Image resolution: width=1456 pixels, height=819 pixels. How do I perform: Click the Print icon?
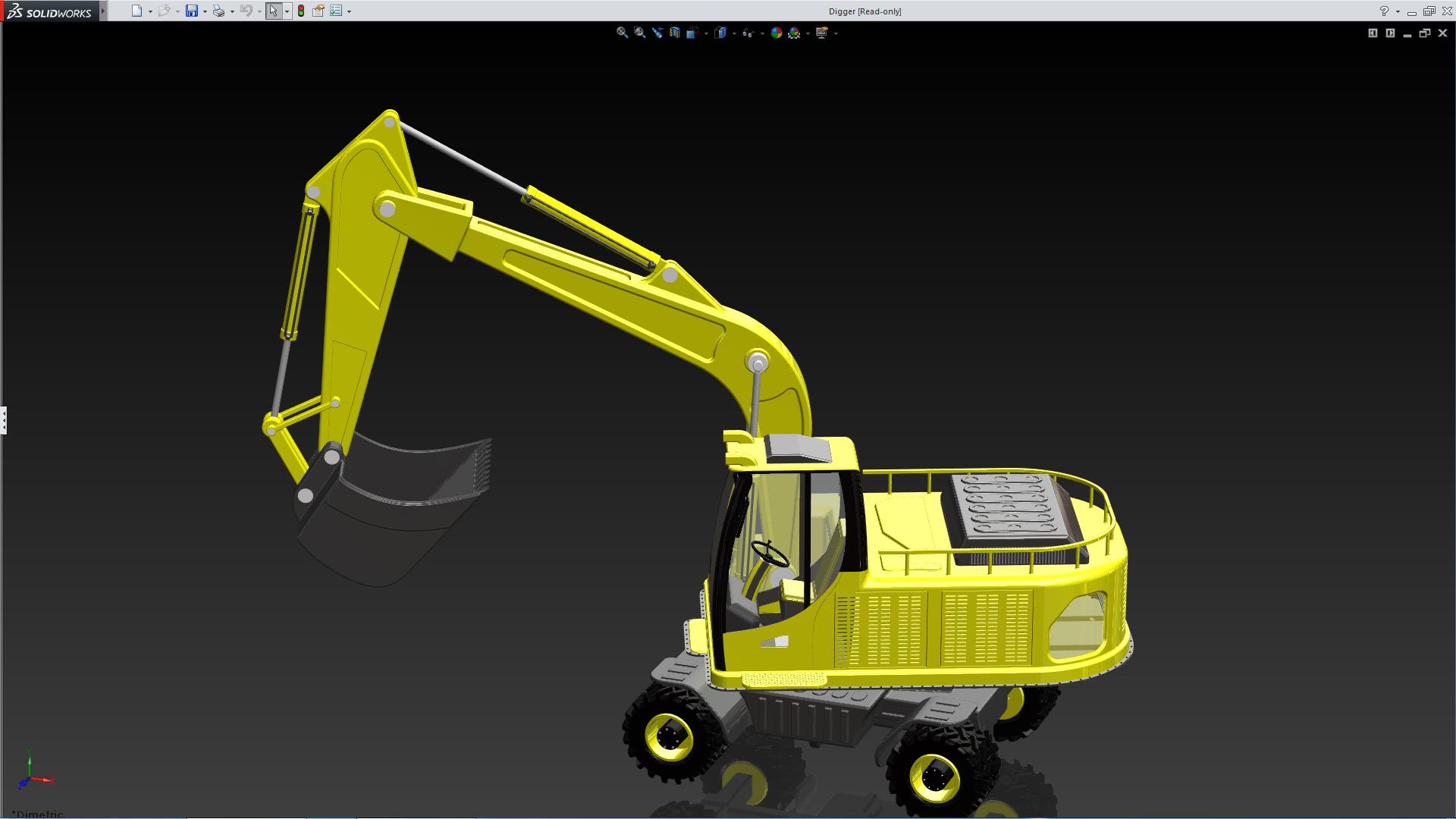point(218,11)
